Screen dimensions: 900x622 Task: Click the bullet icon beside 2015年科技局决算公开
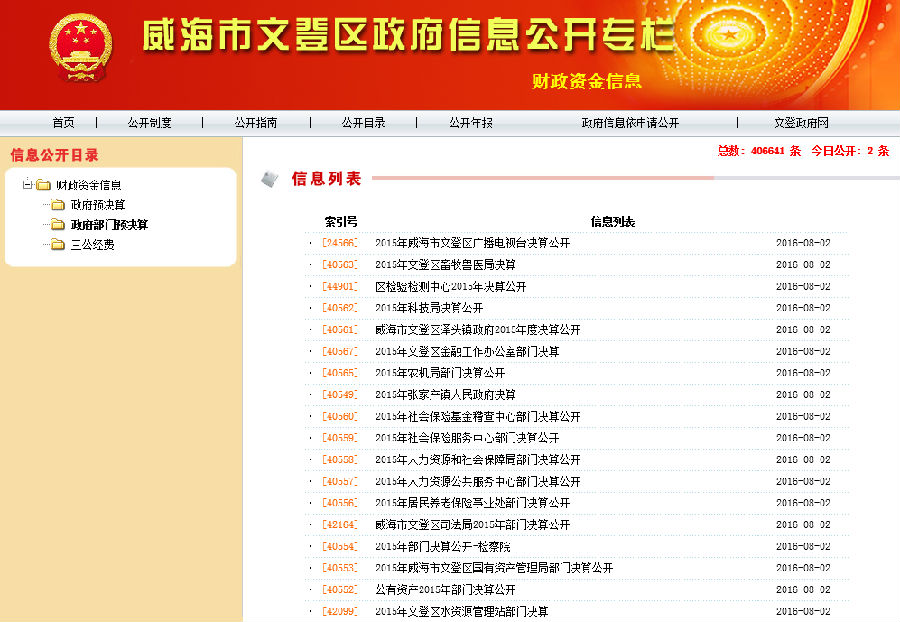[x=310, y=308]
